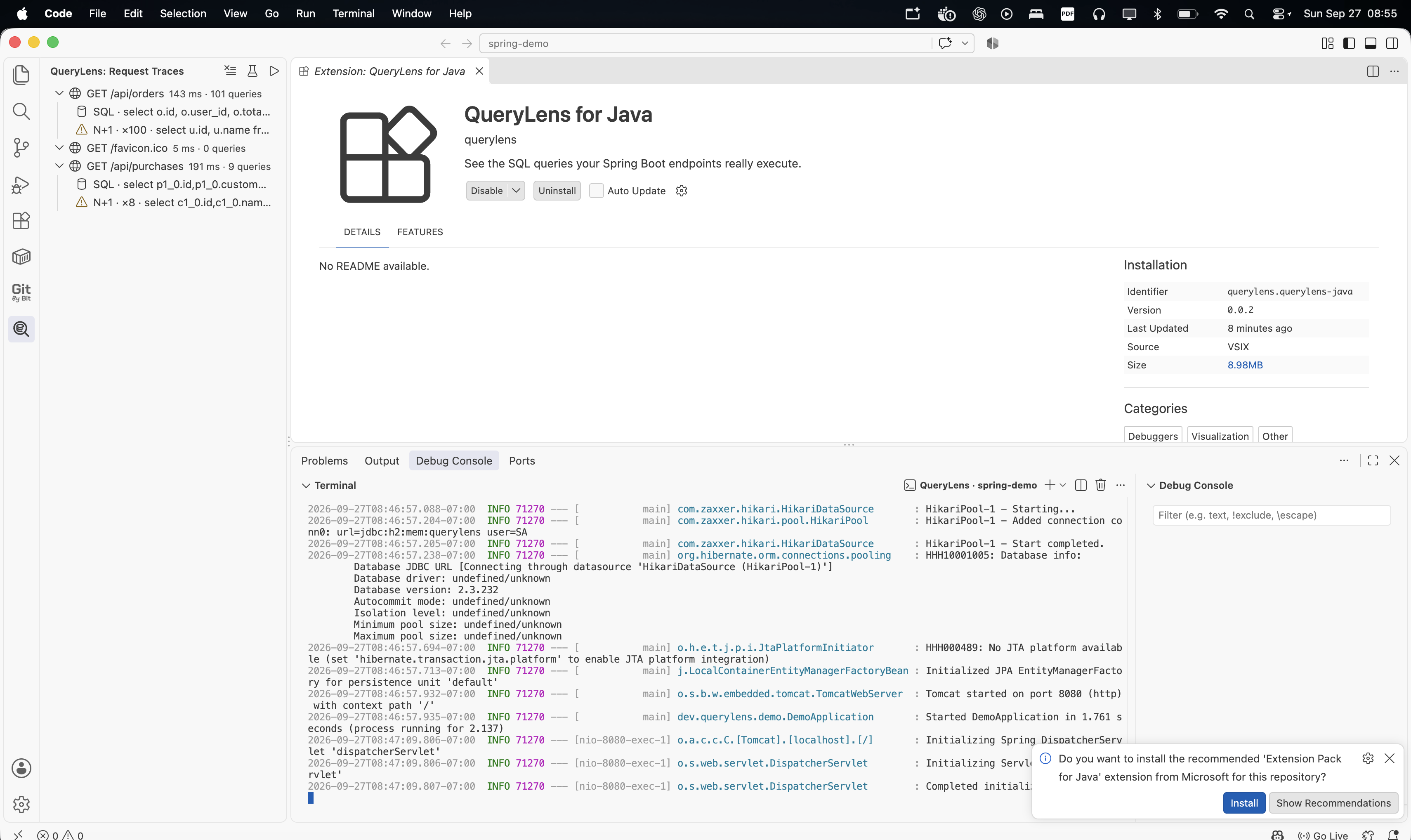The image size is (1411, 840).
Task: Click the Debuggers category link
Action: [x=1152, y=436]
